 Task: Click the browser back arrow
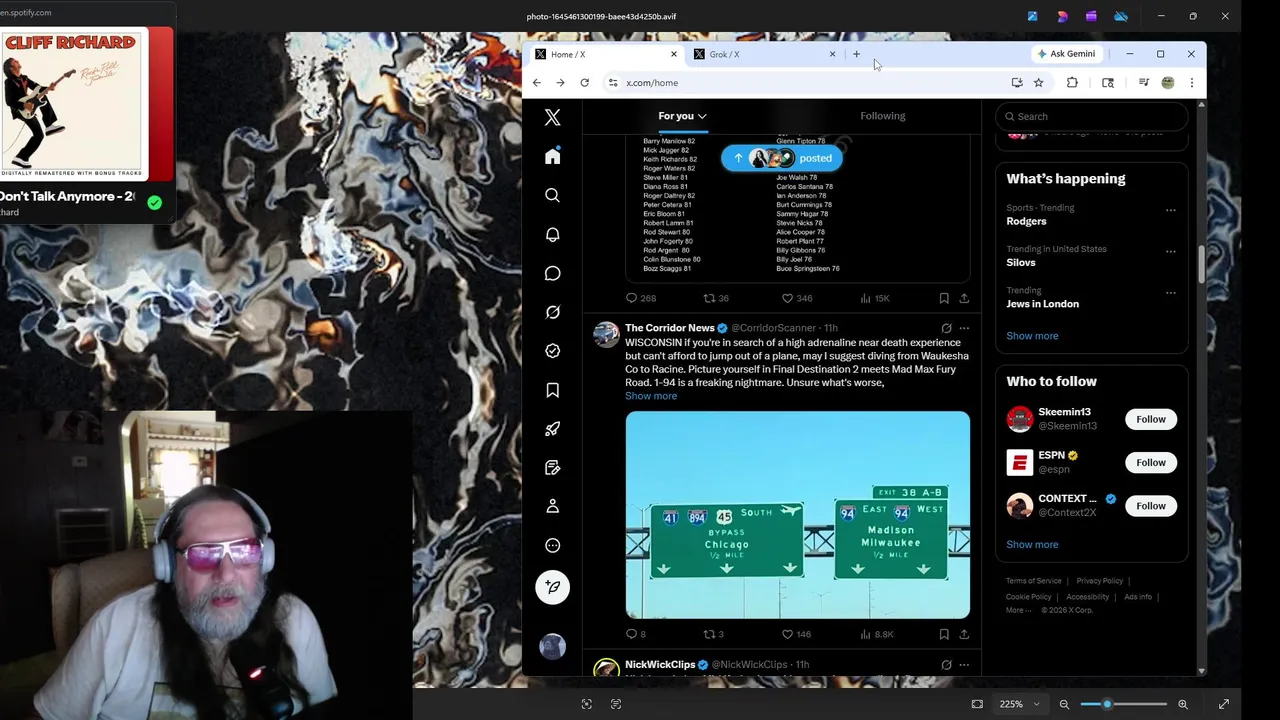537,83
